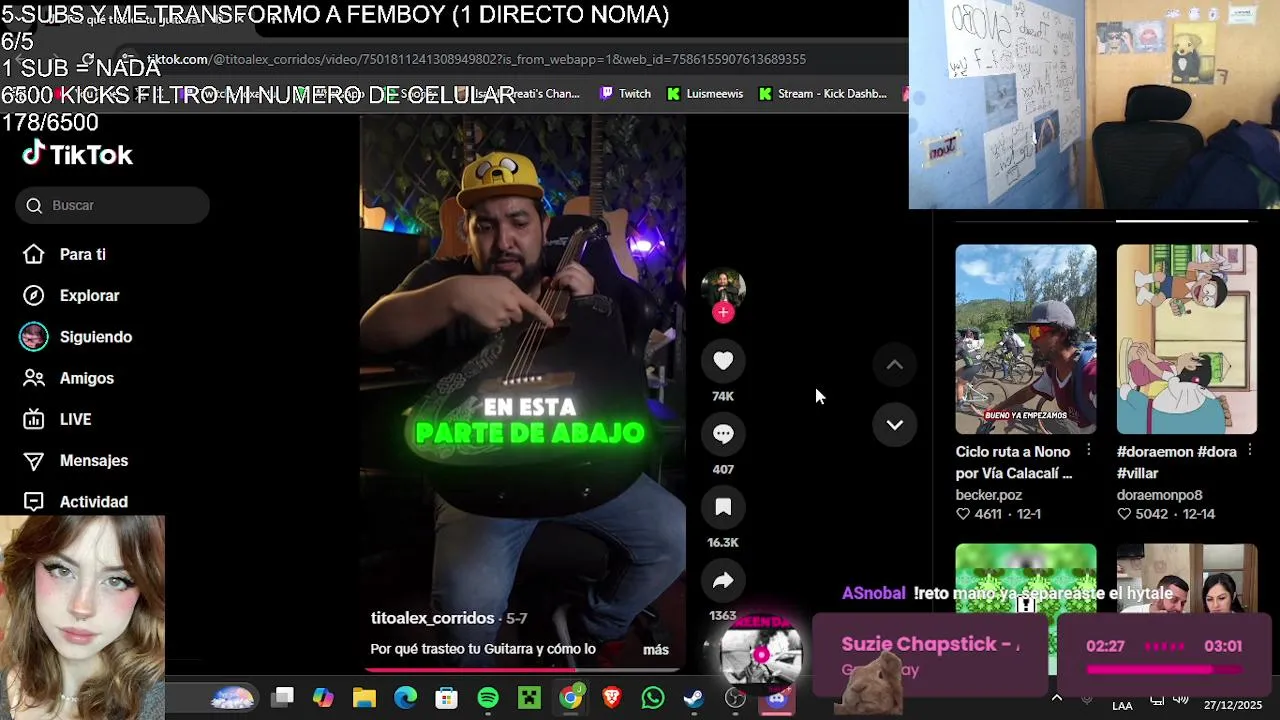Seek on the red video progress bar
The image size is (1280, 720).
[x=523, y=670]
